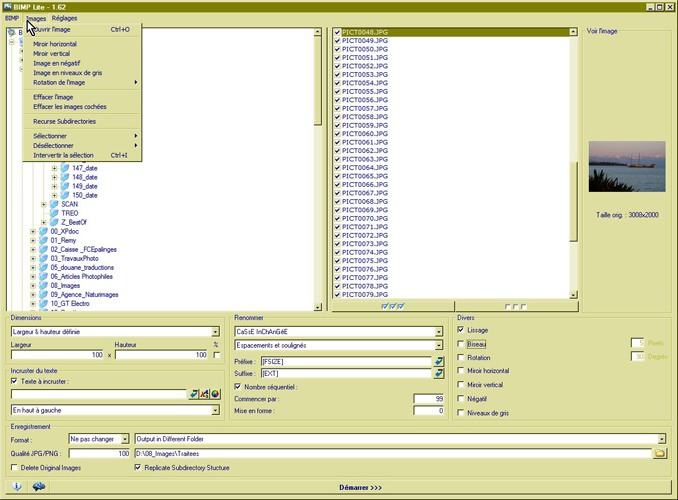The image size is (678, 500).
Task: Click the double-arrow icon beside the info icon
Action: click(x=39, y=487)
